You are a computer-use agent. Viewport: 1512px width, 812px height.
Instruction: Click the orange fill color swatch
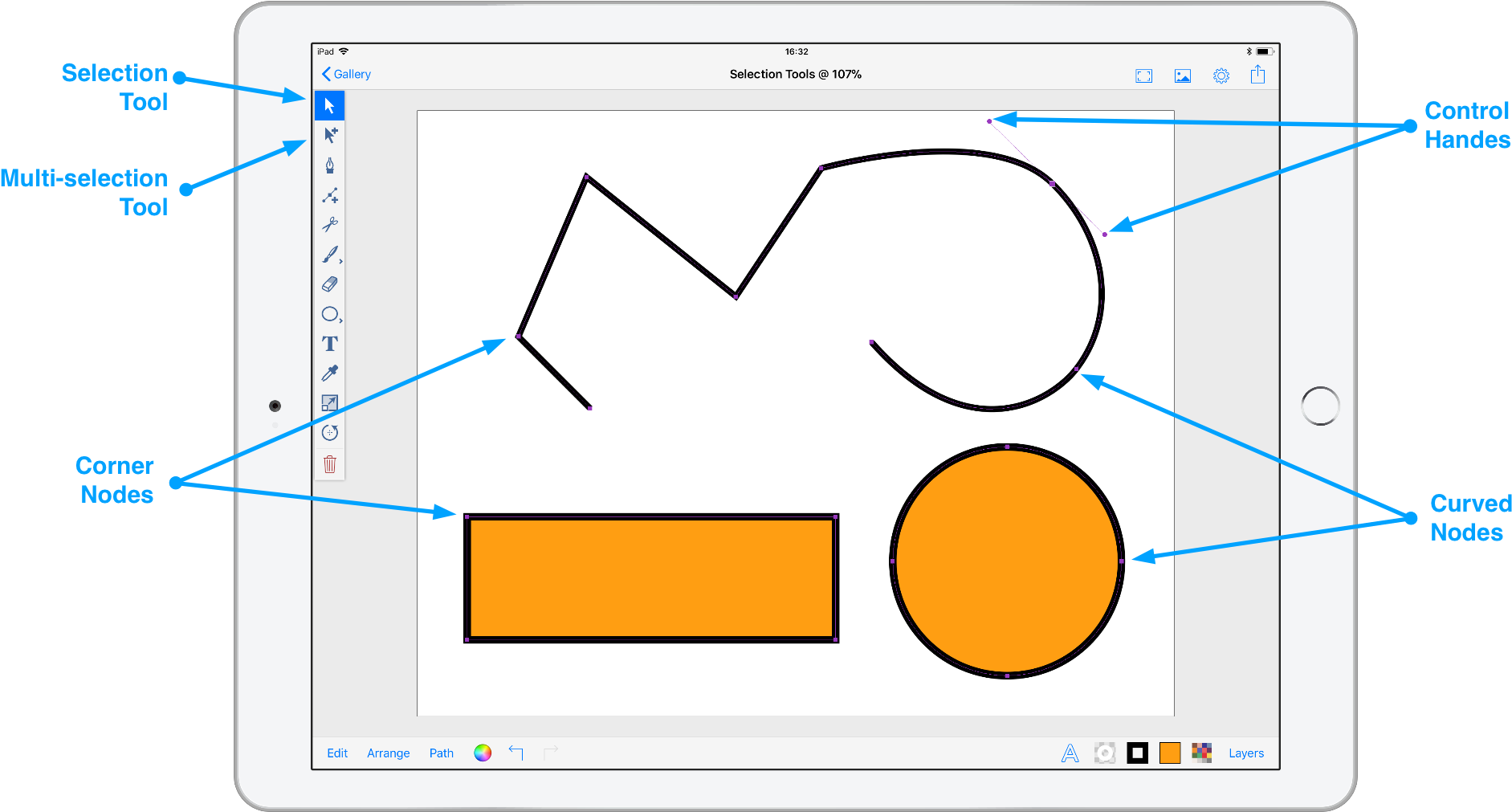point(1170,753)
